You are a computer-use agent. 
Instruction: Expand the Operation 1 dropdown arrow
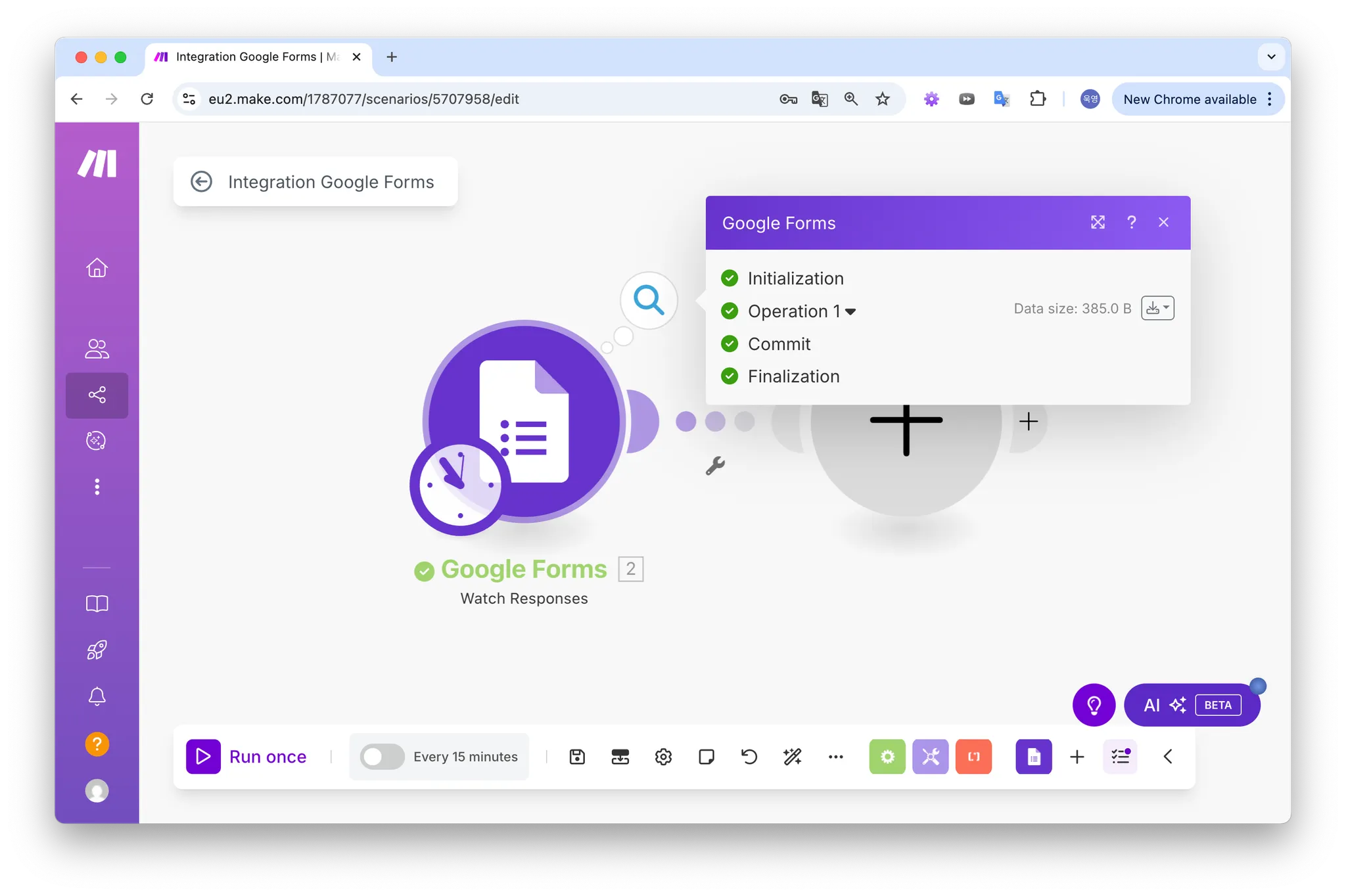[850, 311]
